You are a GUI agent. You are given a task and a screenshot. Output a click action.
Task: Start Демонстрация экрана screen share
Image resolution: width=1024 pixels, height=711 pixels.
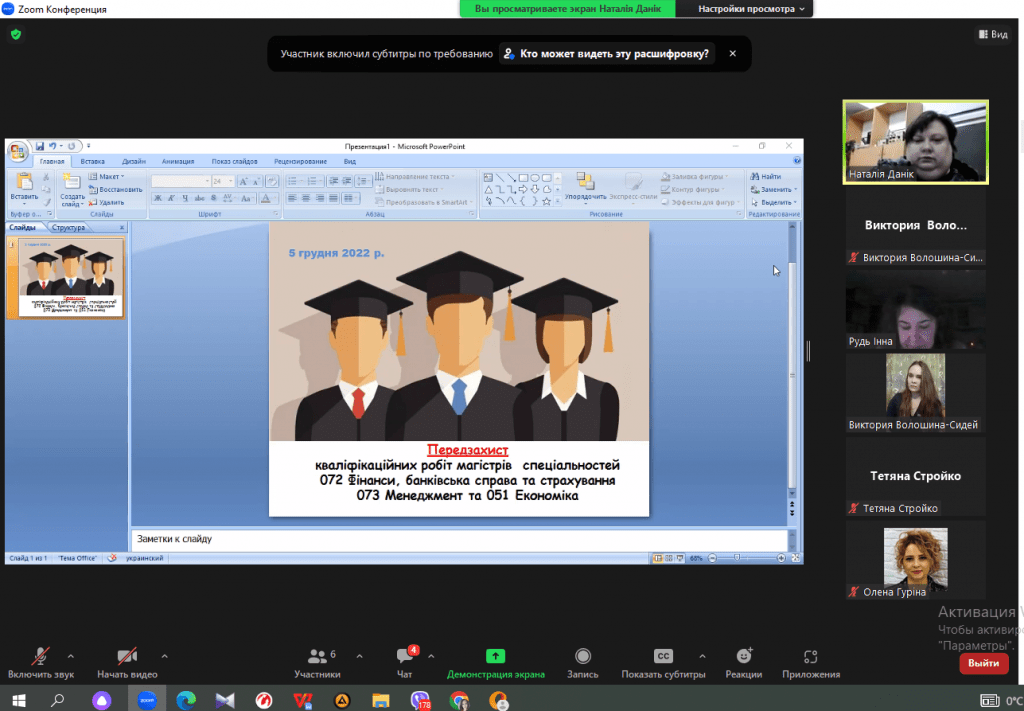[495, 662]
